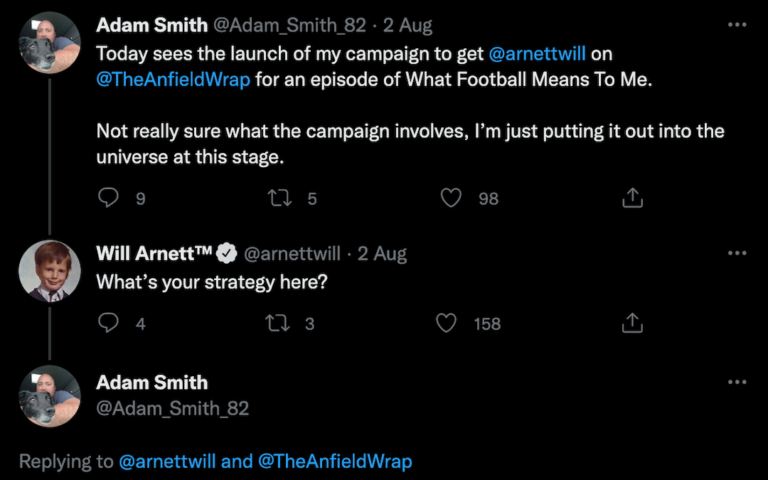Open more options on Will Arnett's tweet

(x=737, y=253)
